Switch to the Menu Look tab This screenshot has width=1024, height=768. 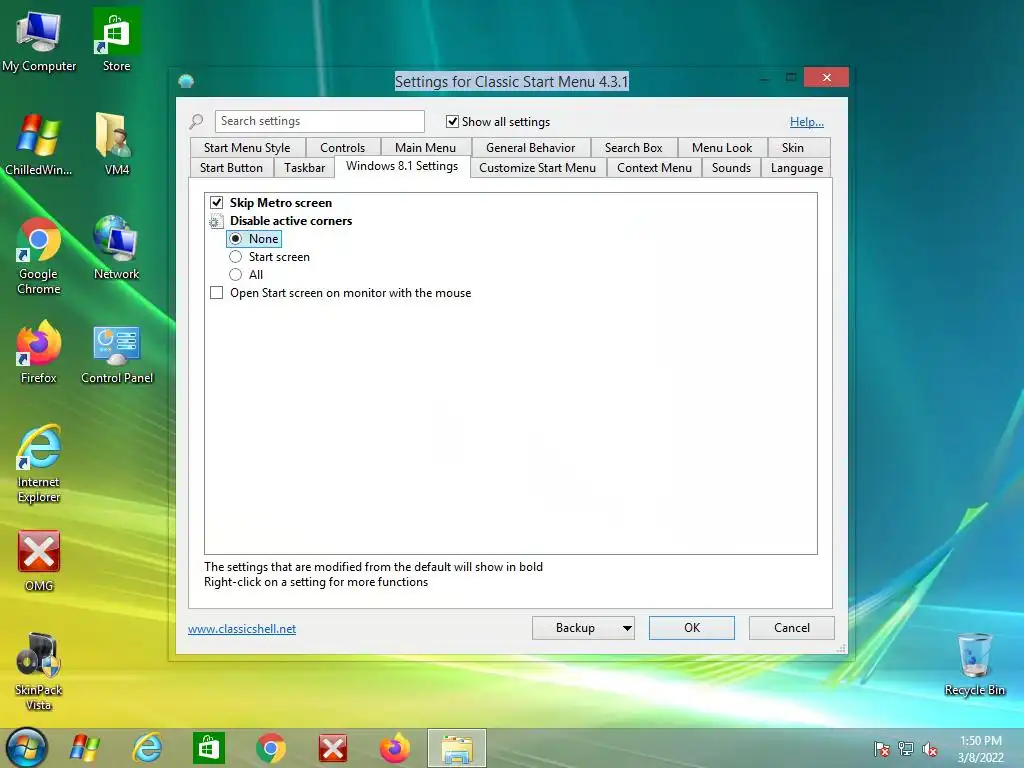pos(722,148)
